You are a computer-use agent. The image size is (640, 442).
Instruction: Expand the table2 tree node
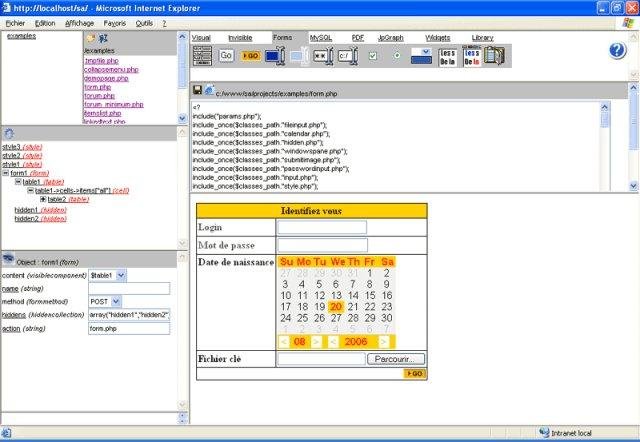43,199
